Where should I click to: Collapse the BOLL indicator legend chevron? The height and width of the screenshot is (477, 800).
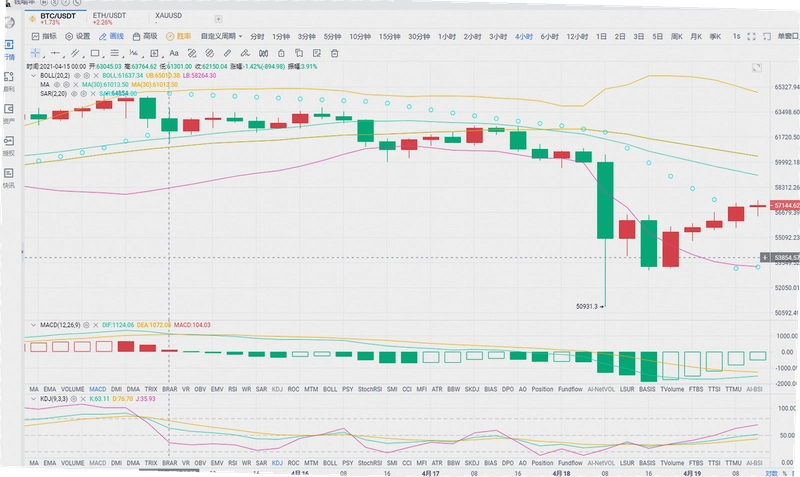pos(34,76)
